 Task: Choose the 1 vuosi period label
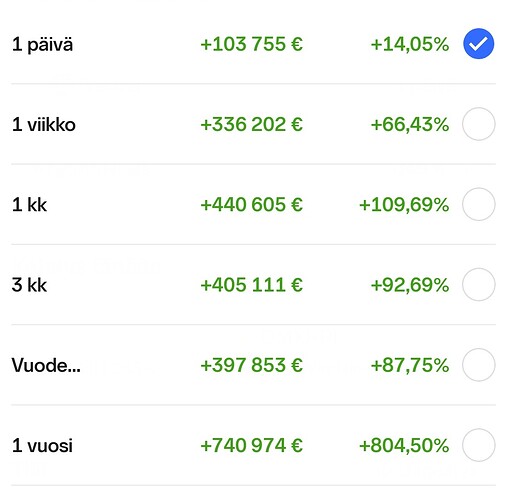click(42, 446)
